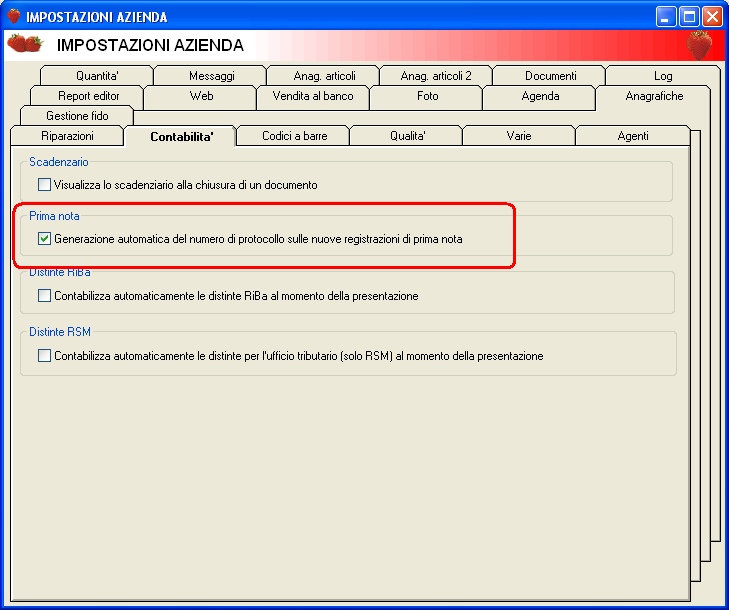Open the Agenti tab
729x610 pixels.
tap(632, 136)
